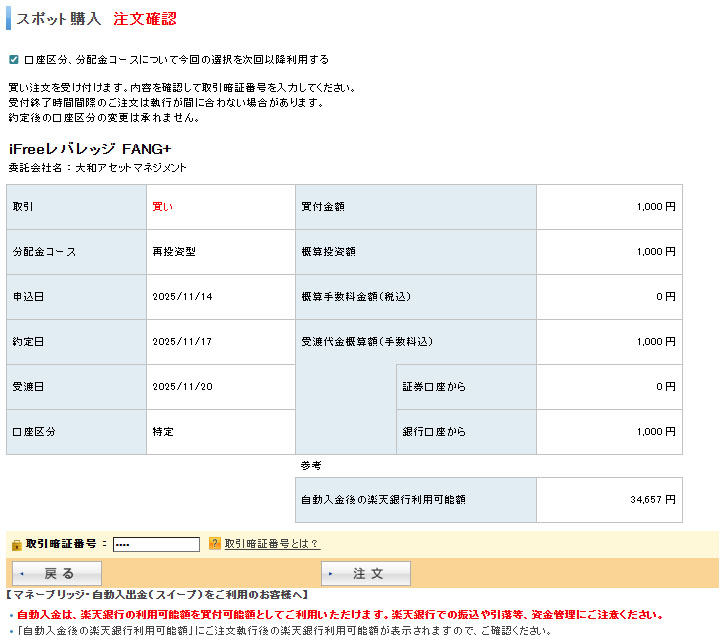Image resolution: width=725 pixels, height=643 pixels.
Task: Click the 委託会社名 大和アセットマネジメント text
Action: tap(97, 168)
